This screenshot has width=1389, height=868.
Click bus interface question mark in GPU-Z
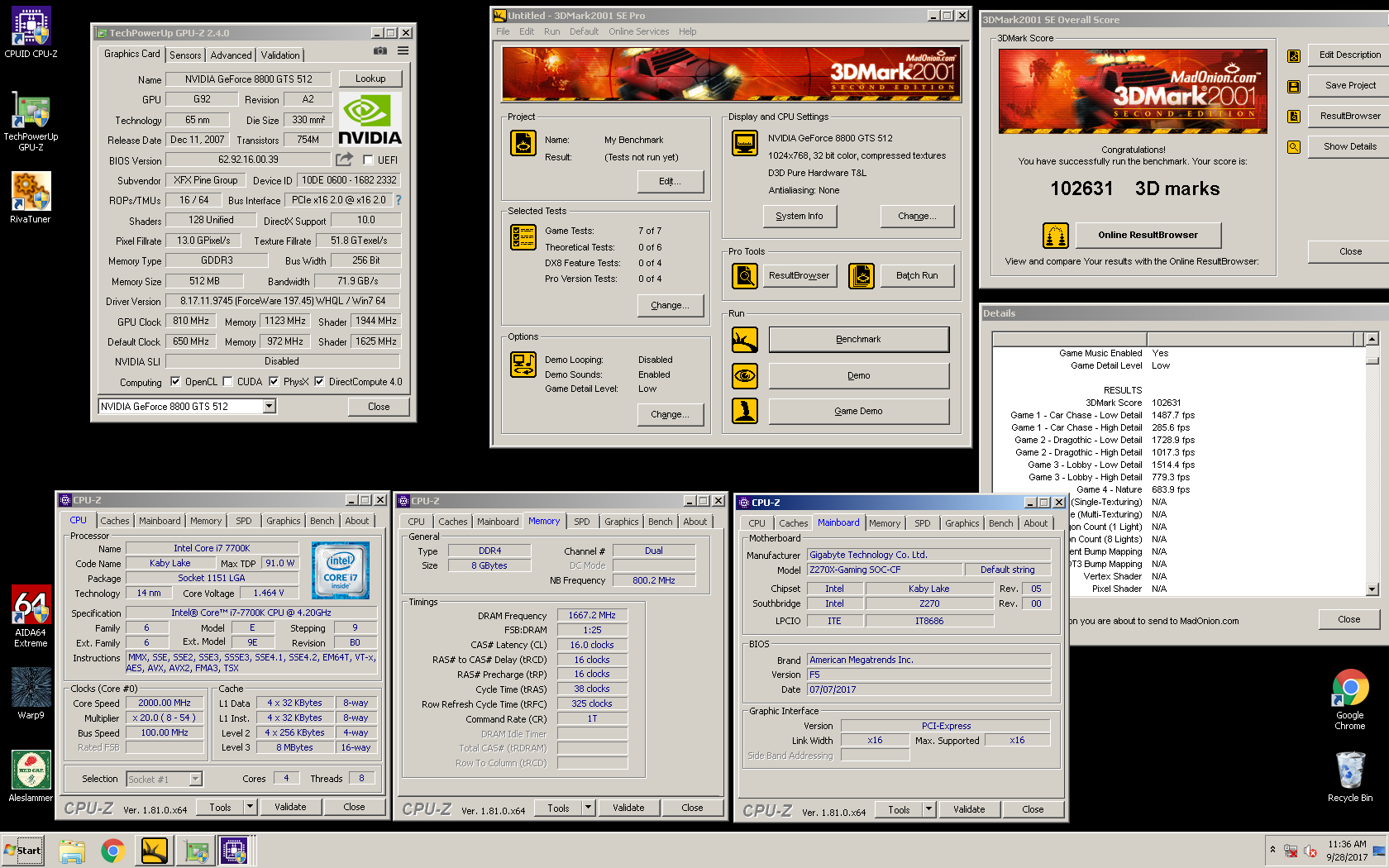(x=399, y=200)
